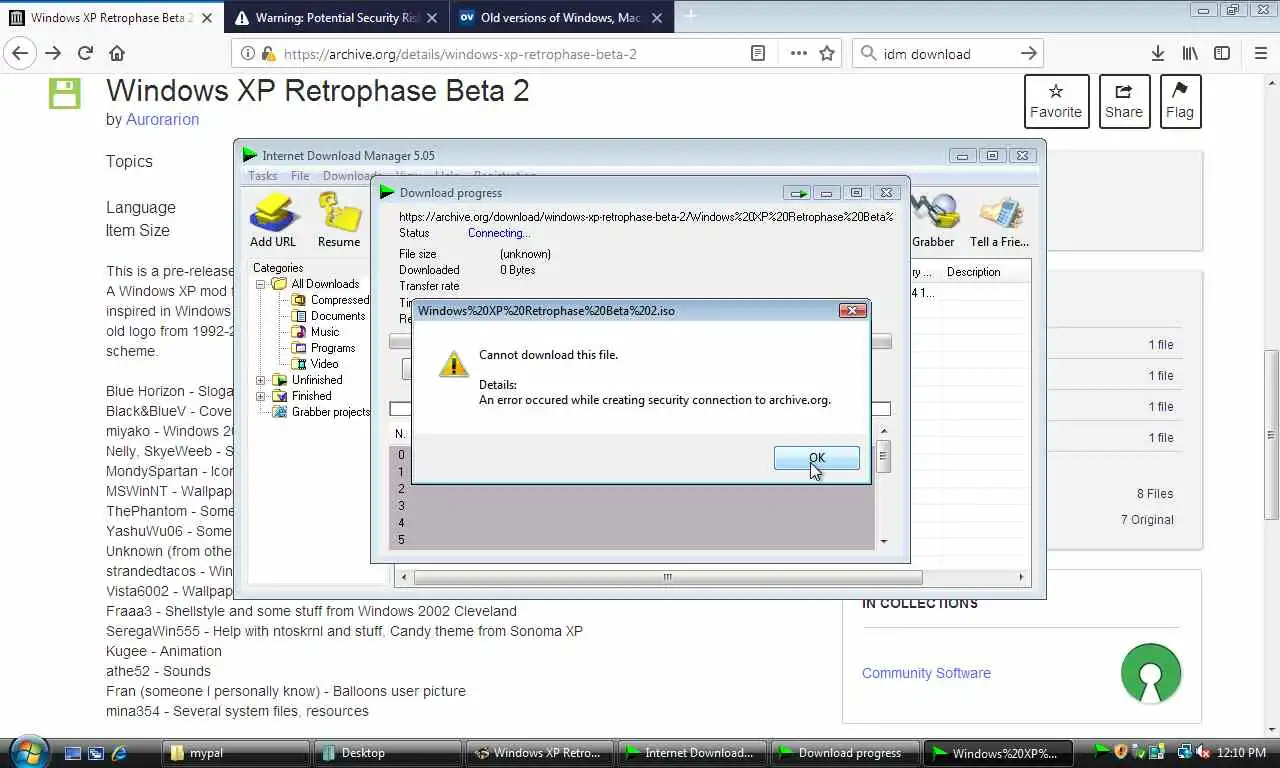
Task: Select the Music category folder
Action: [x=315, y=332]
